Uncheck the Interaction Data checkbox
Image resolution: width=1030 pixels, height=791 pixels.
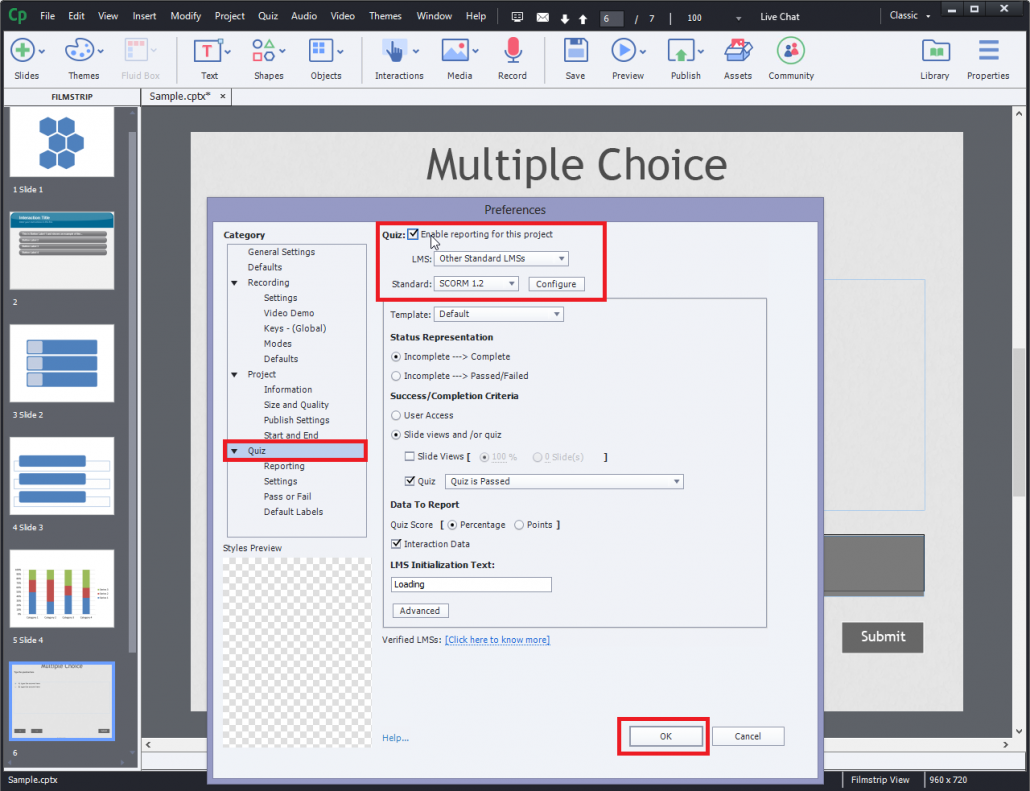coord(396,544)
